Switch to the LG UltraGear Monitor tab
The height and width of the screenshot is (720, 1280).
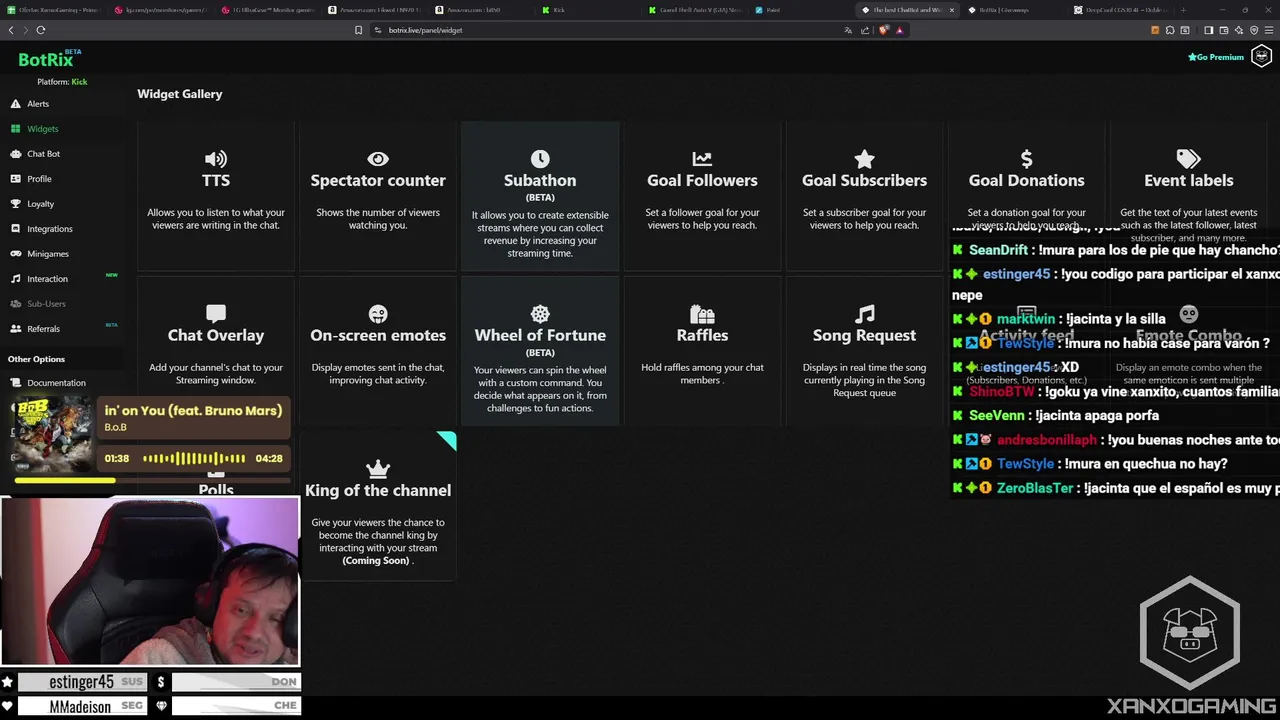tap(270, 10)
